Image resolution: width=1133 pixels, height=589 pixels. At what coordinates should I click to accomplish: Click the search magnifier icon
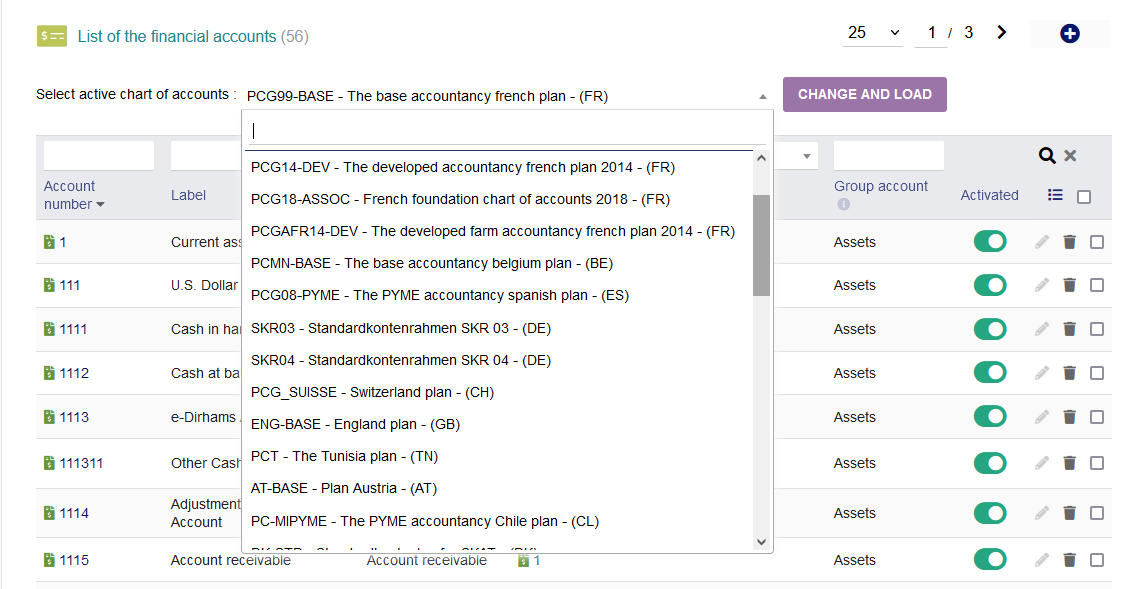coord(1047,155)
